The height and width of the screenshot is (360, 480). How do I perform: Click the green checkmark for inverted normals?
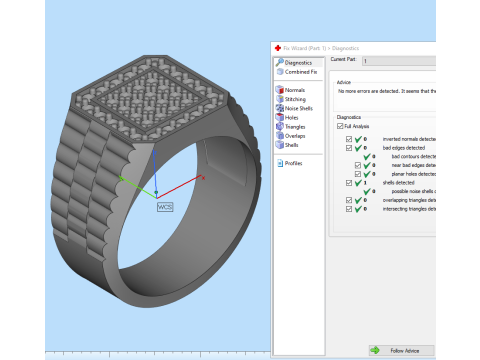[x=358, y=139]
